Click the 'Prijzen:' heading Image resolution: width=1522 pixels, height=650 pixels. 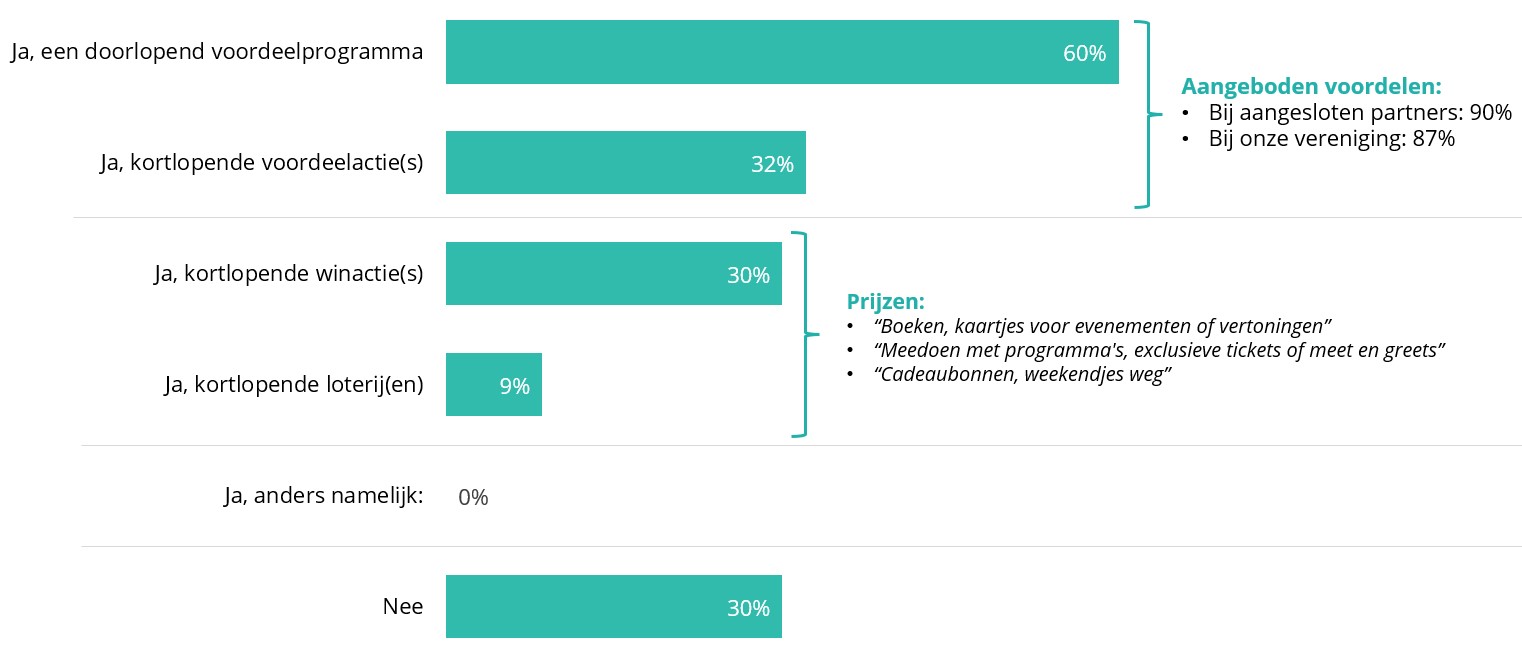click(885, 301)
